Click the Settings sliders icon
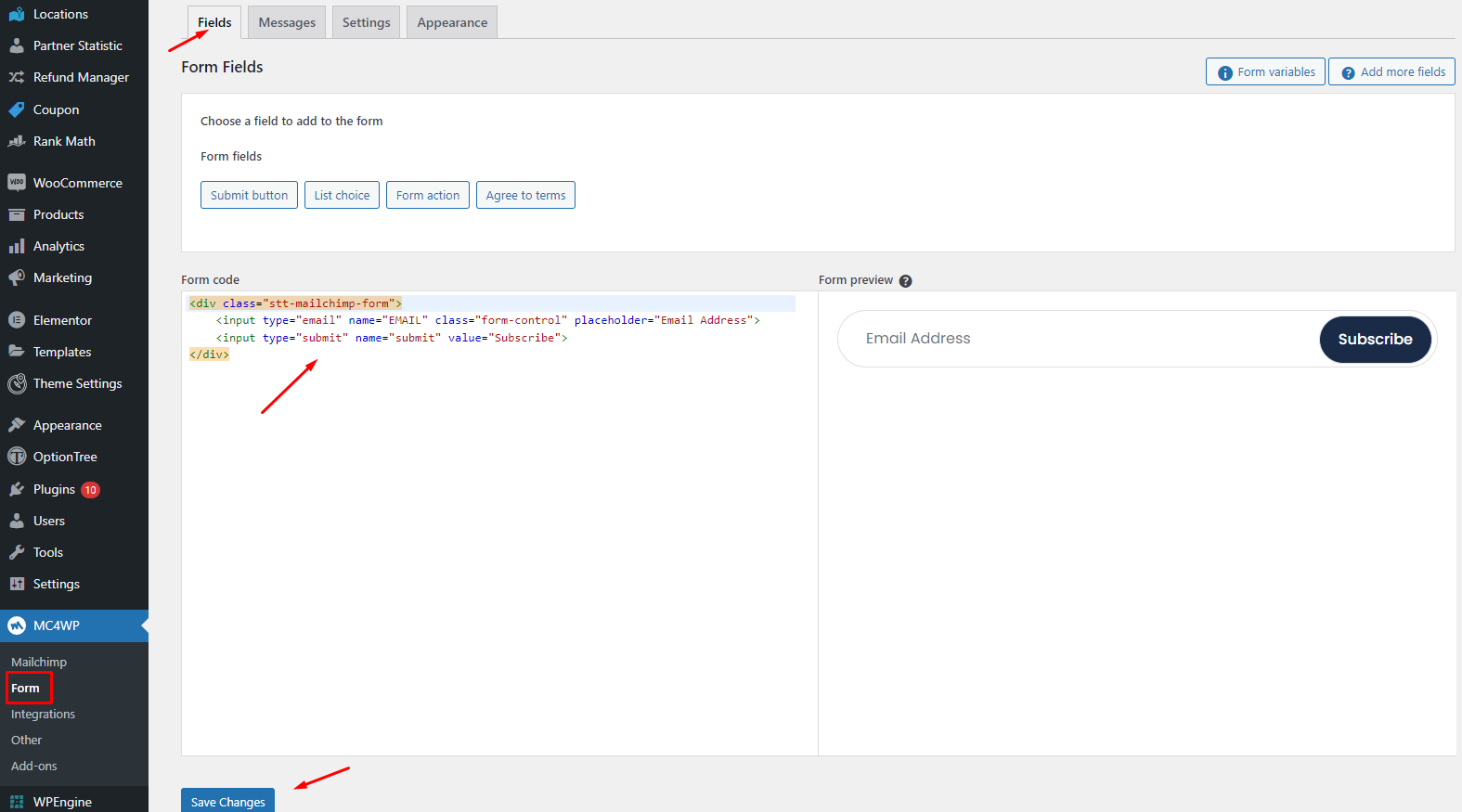Viewport: 1462px width, 812px height. click(17, 584)
